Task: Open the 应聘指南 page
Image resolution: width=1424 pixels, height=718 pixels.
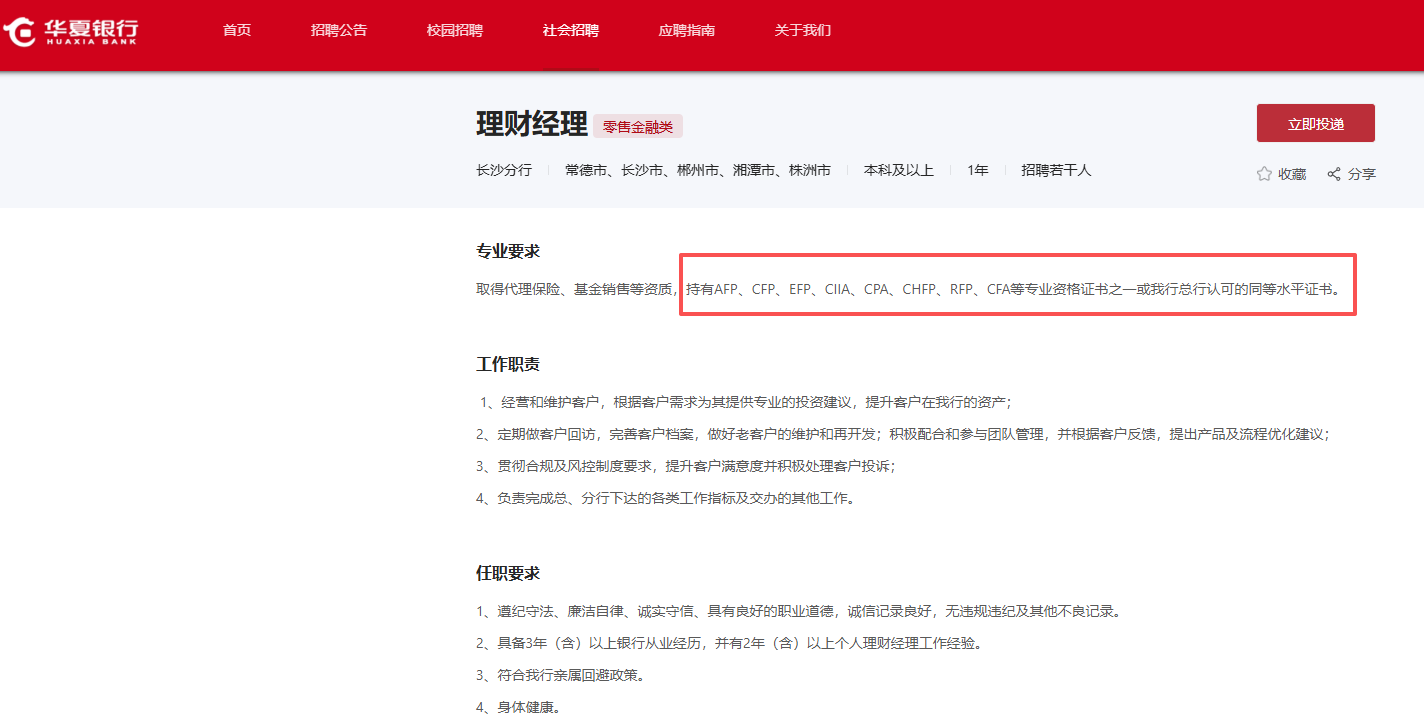Action: [x=687, y=31]
